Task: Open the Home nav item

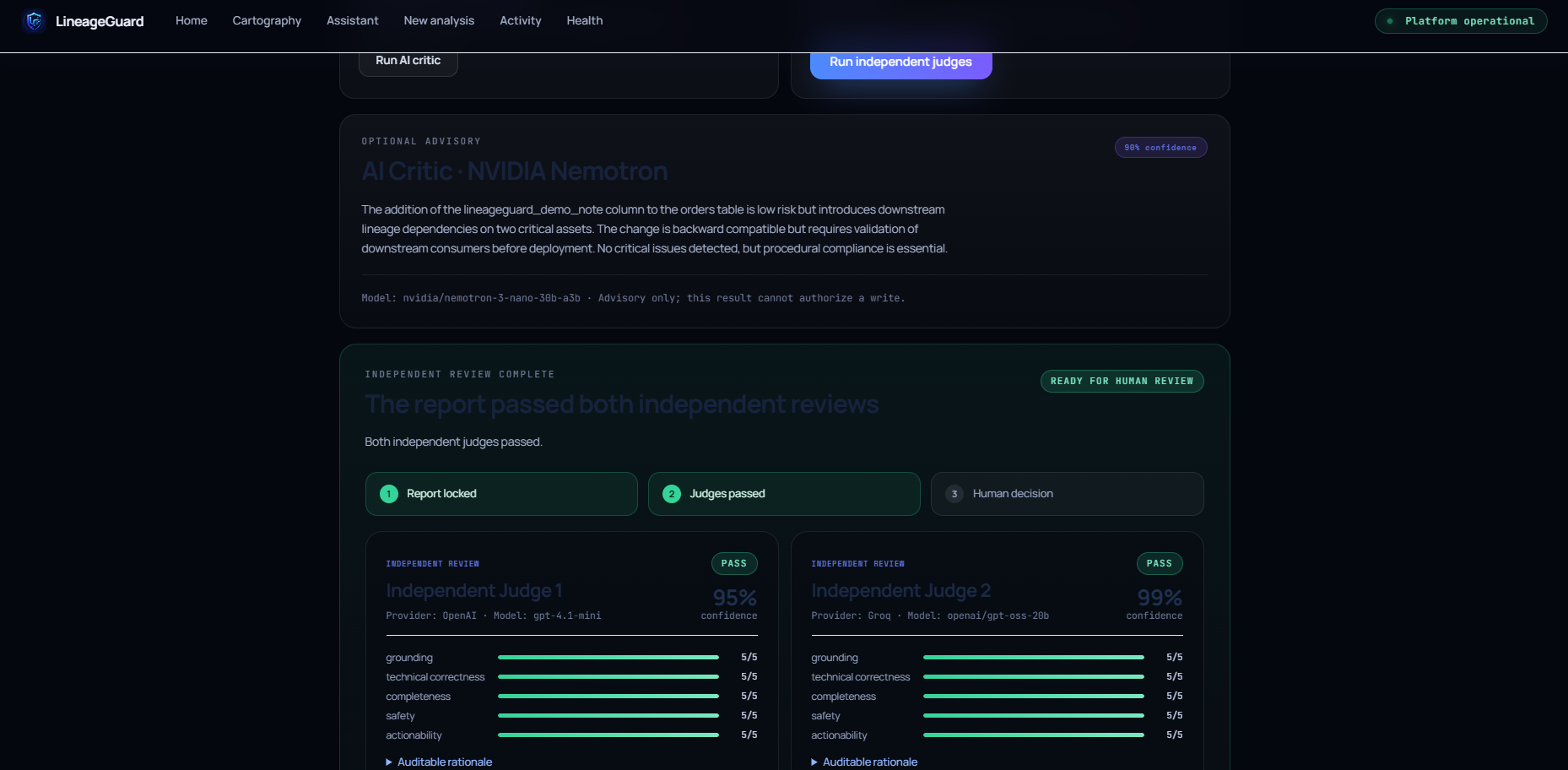Action: (192, 20)
